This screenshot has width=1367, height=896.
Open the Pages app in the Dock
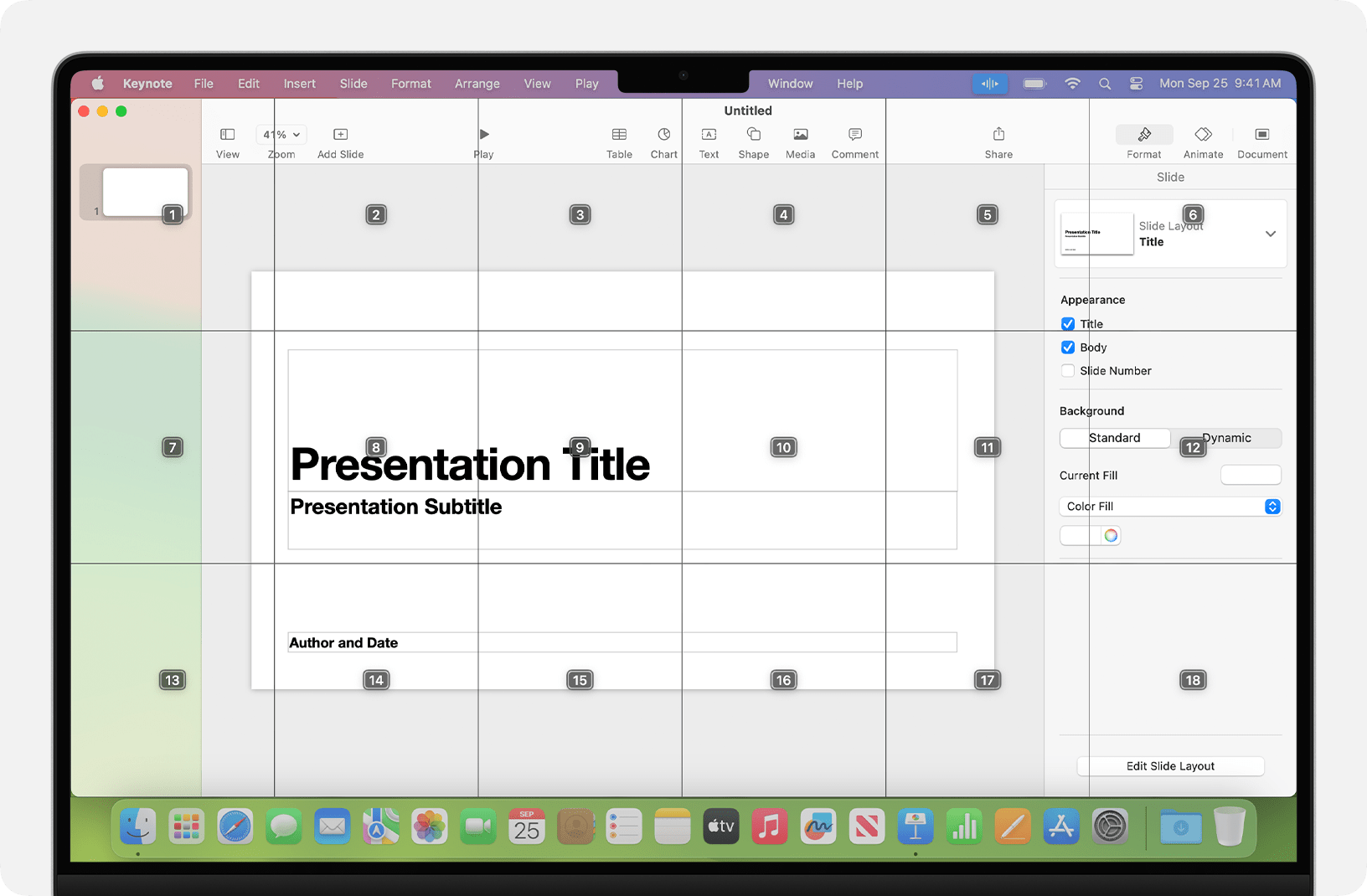coord(1013,827)
